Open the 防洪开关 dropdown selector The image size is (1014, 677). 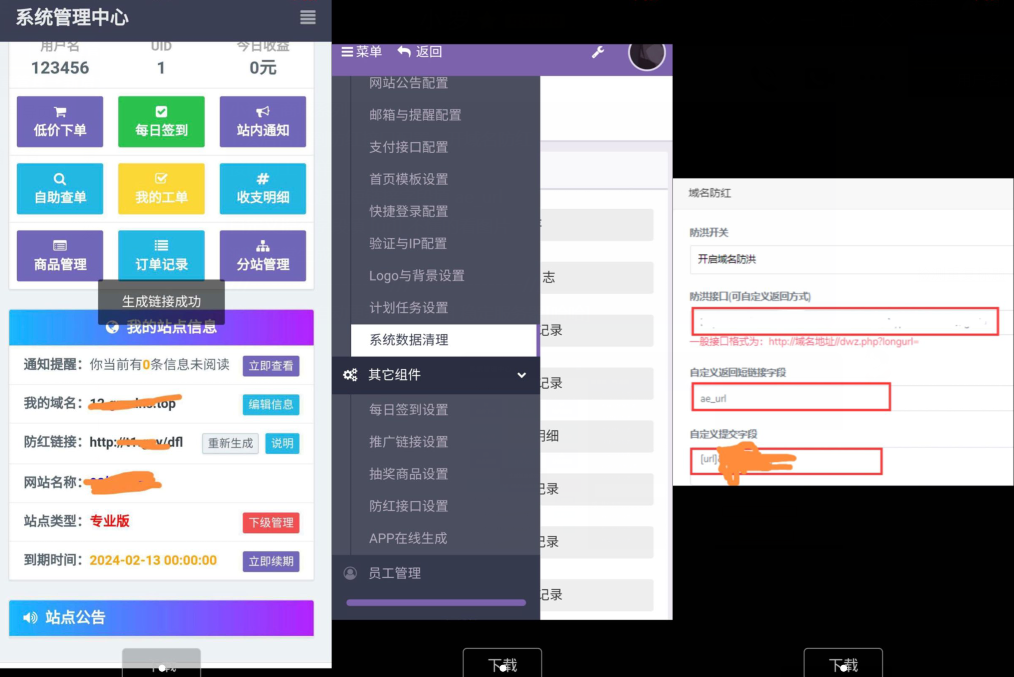[x=850, y=259]
